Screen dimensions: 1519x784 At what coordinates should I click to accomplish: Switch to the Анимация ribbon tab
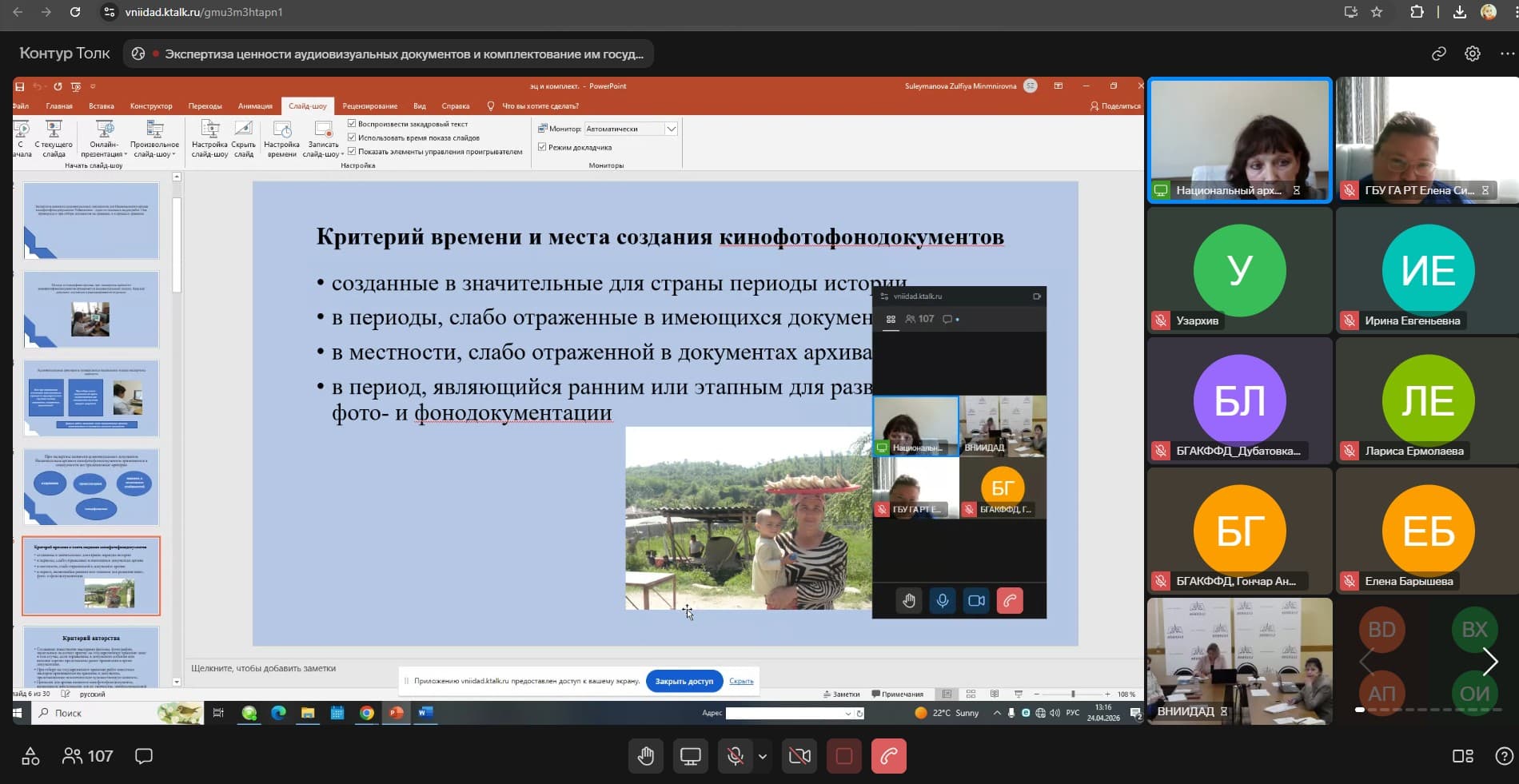coord(255,106)
